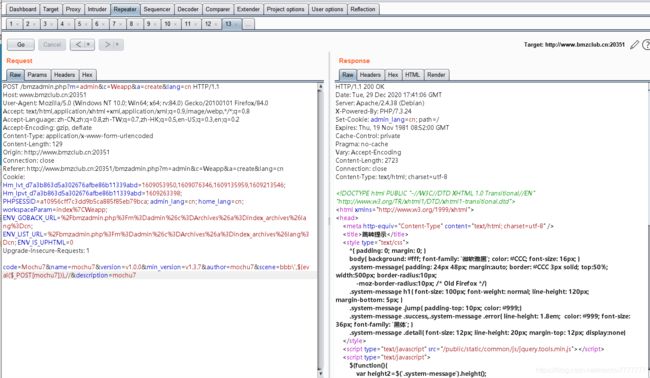Open the response Render tab
The image size is (650, 378).
(436, 75)
